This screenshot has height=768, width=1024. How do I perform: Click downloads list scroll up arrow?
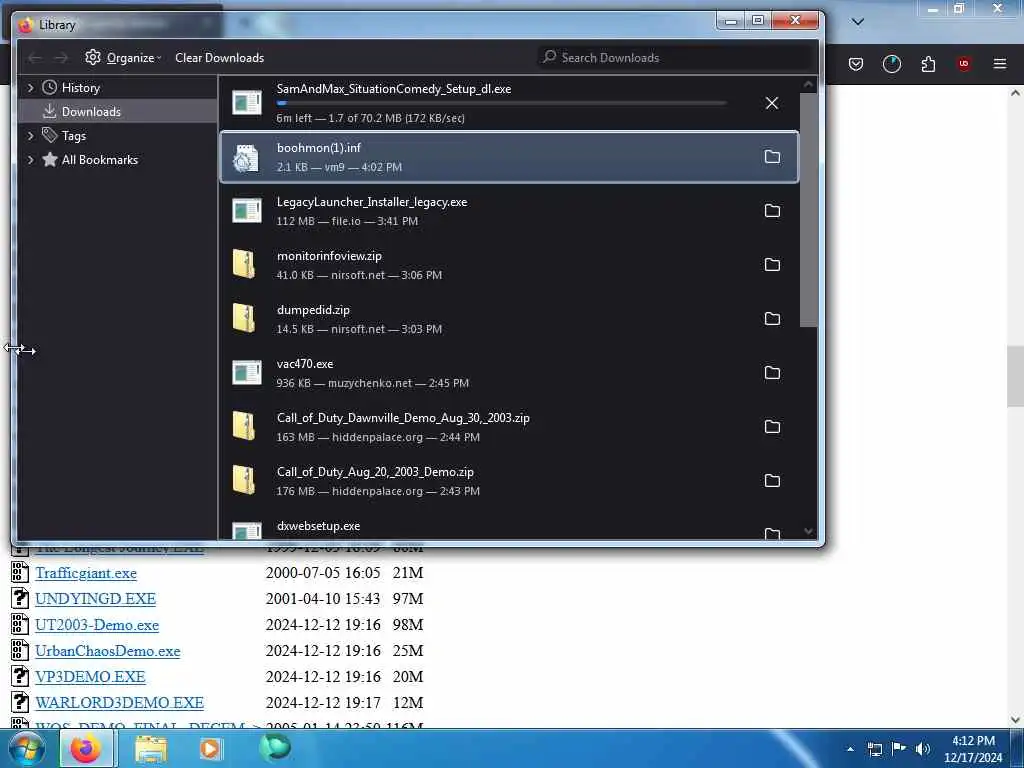click(x=808, y=84)
